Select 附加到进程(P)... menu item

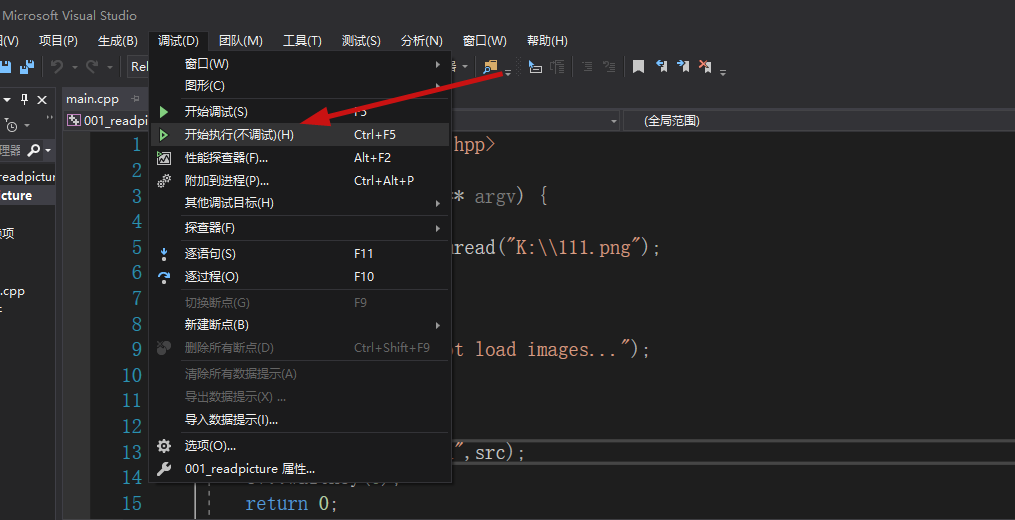coord(300,181)
